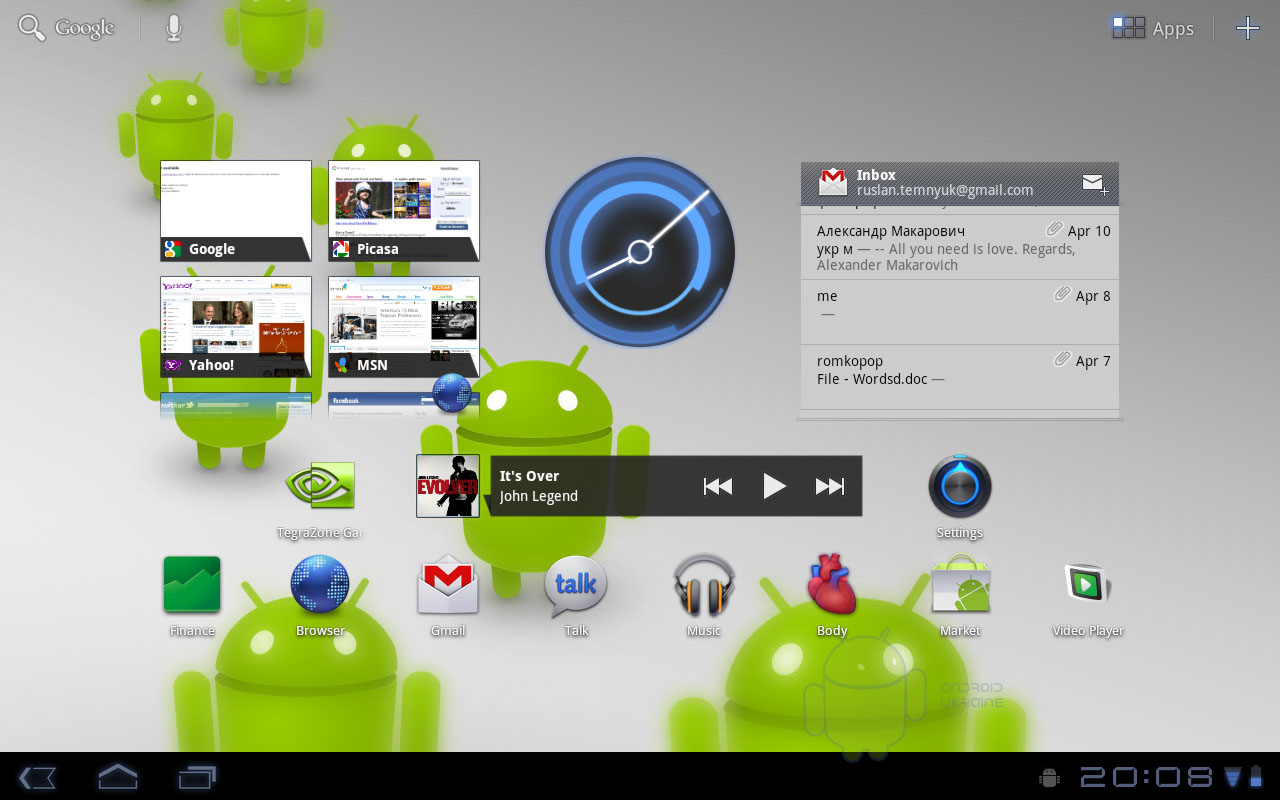Return to the Home screen
1280x800 pixels.
point(118,776)
